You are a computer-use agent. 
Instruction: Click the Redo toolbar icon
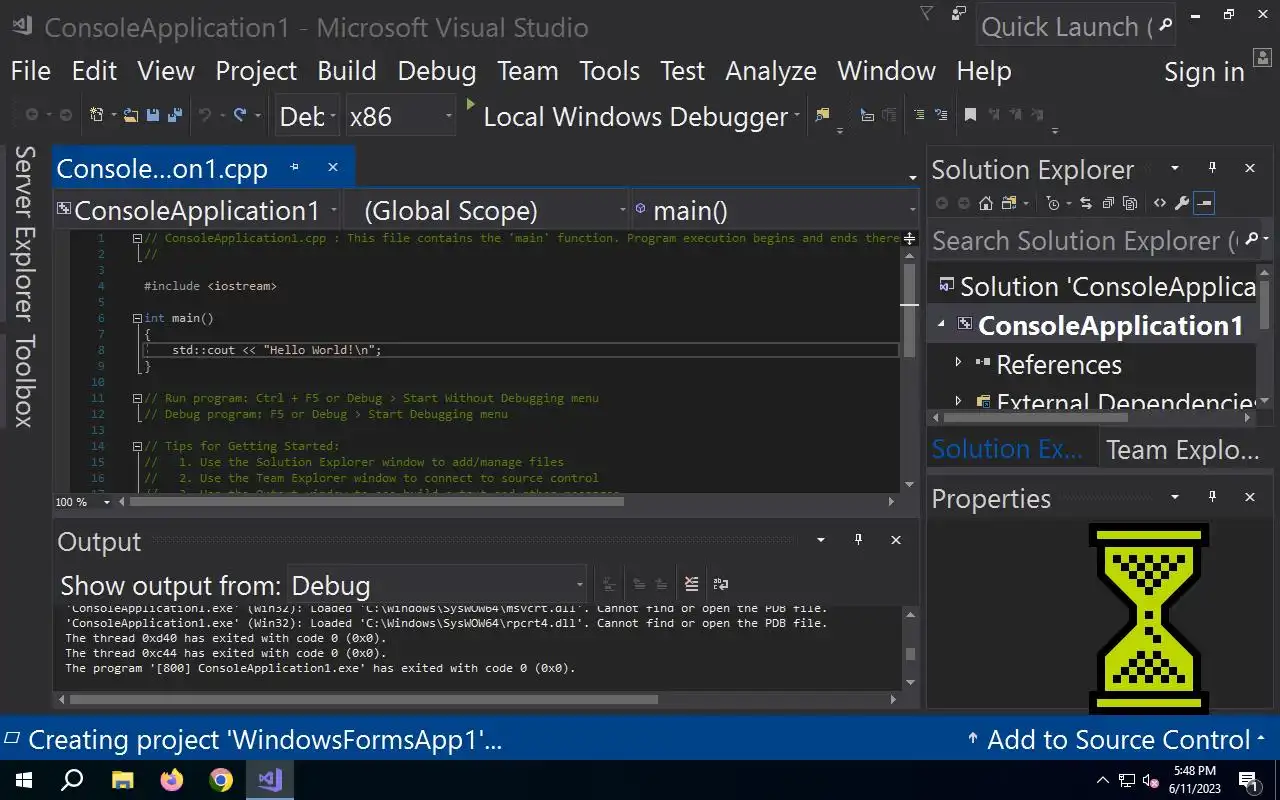pyautogui.click(x=240, y=116)
